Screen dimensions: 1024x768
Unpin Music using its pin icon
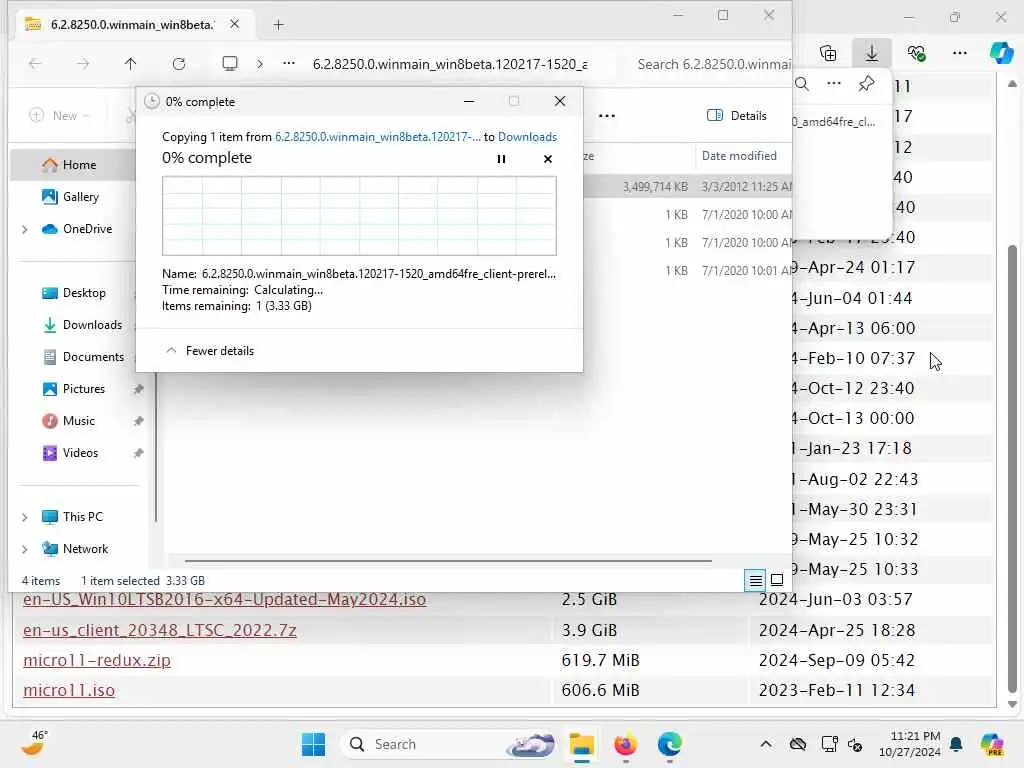[138, 421]
